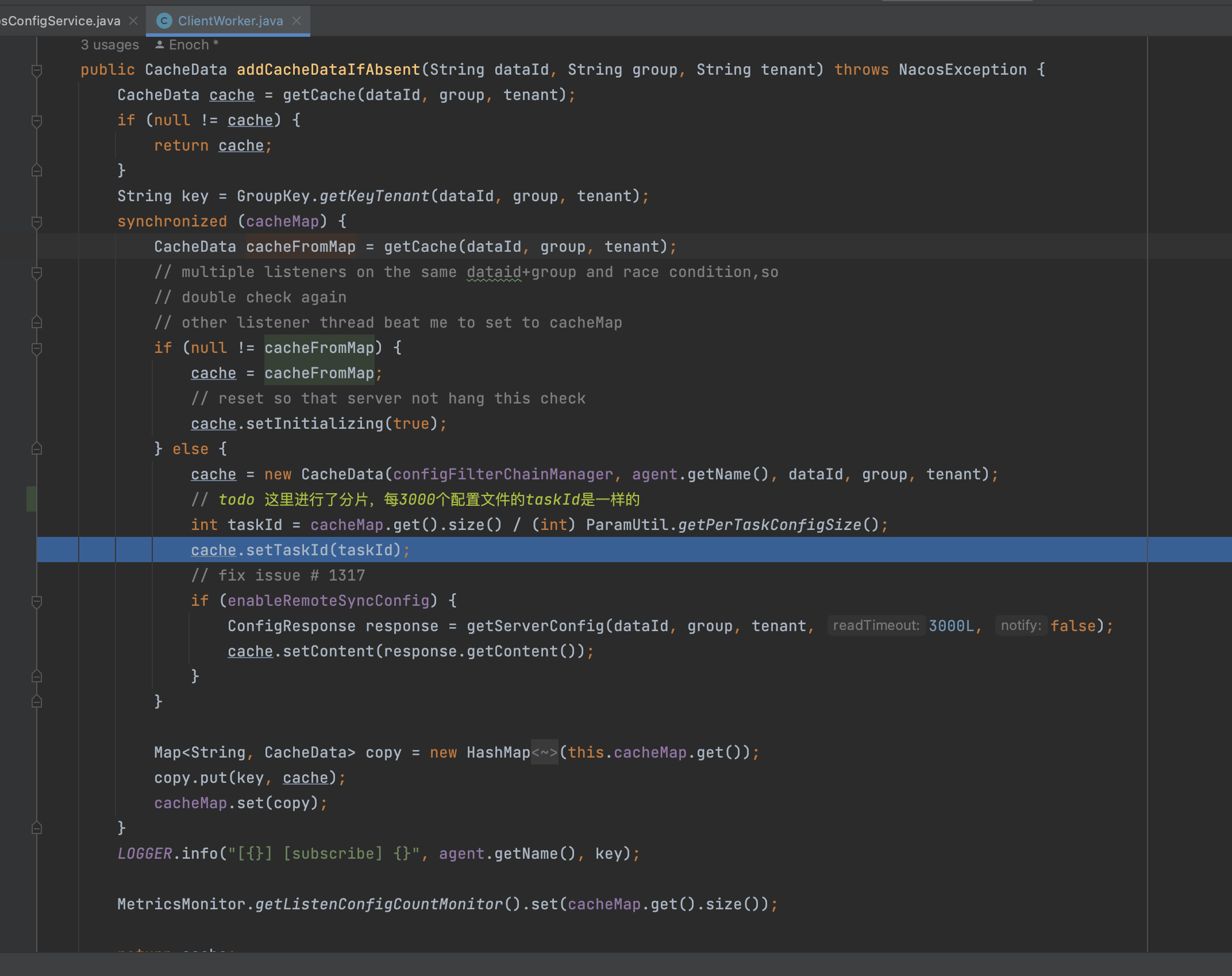Collapse the 'if (null != cacheFromMap)' fold

37,349
